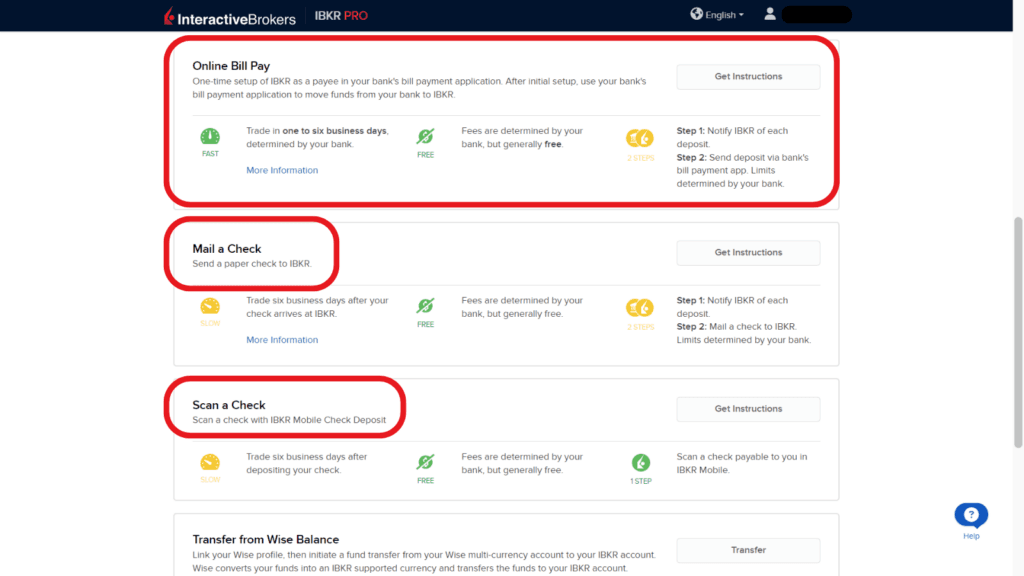The height and width of the screenshot is (576, 1024).
Task: Open the English language dropdown
Action: [718, 14]
